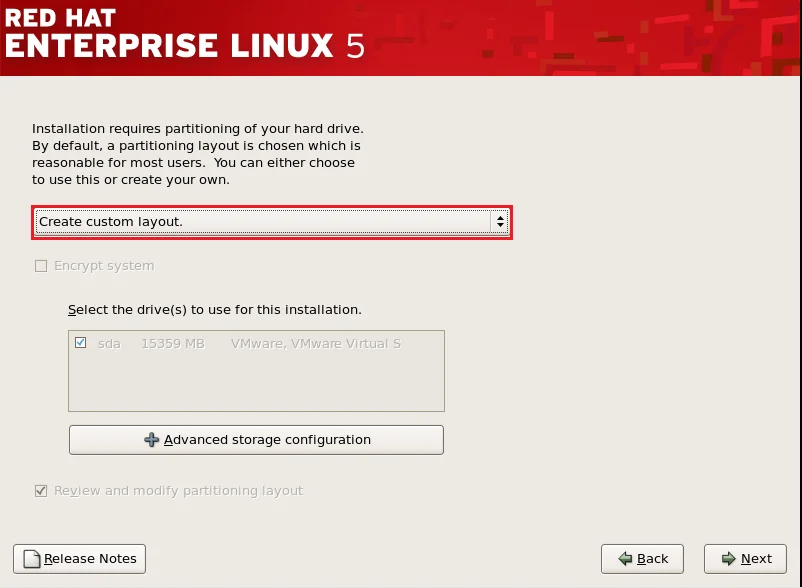This screenshot has height=588, width=802.
Task: Click the right arrow icon on Next
Action: [x=727, y=559]
